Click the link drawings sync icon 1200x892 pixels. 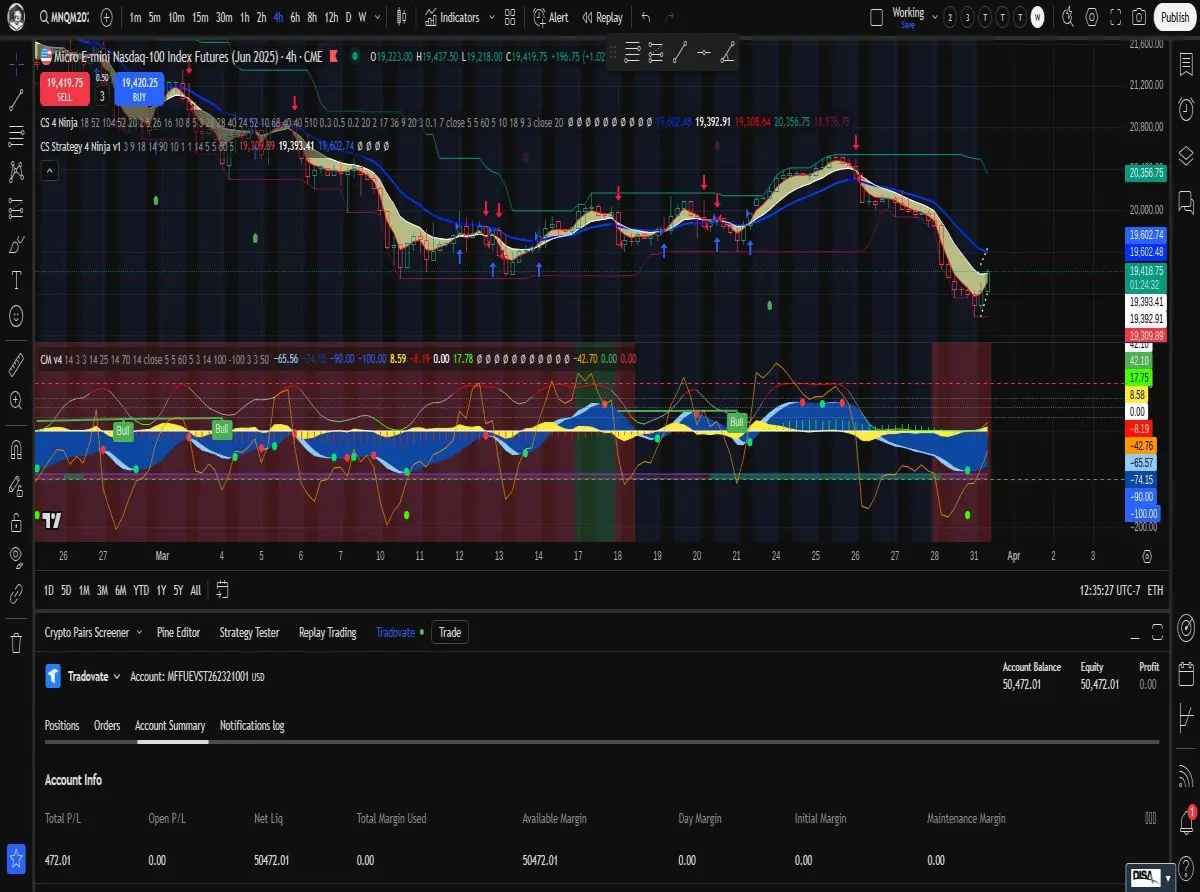click(x=16, y=594)
